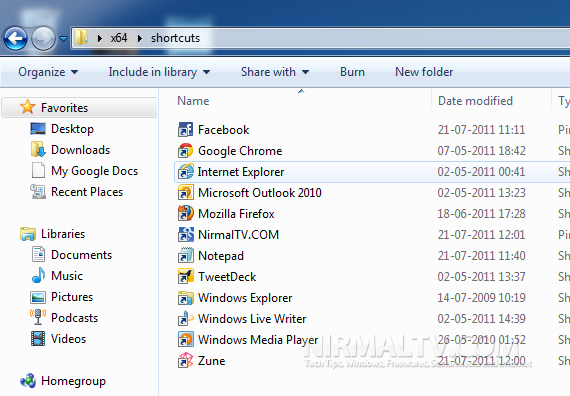Open My Google Docs in Favorites

(x=95, y=171)
